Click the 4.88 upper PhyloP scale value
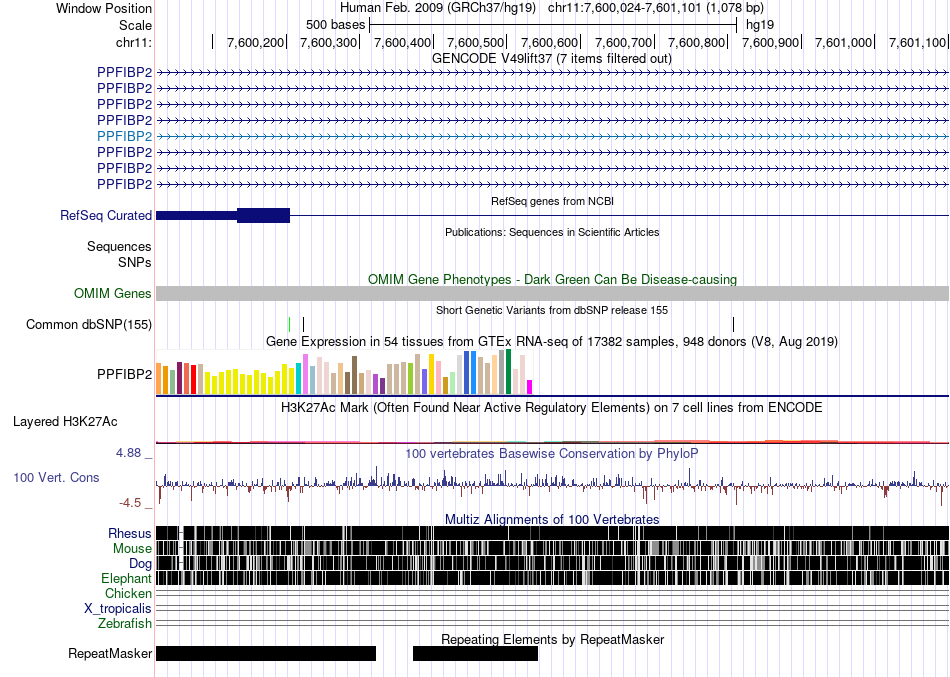The image size is (950, 677). (x=128, y=453)
